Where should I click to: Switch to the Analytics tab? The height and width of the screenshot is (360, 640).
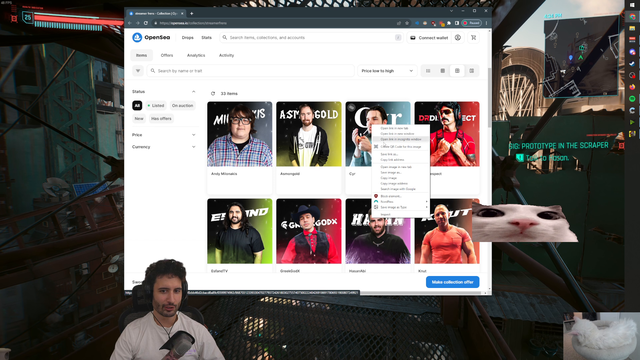[196, 55]
